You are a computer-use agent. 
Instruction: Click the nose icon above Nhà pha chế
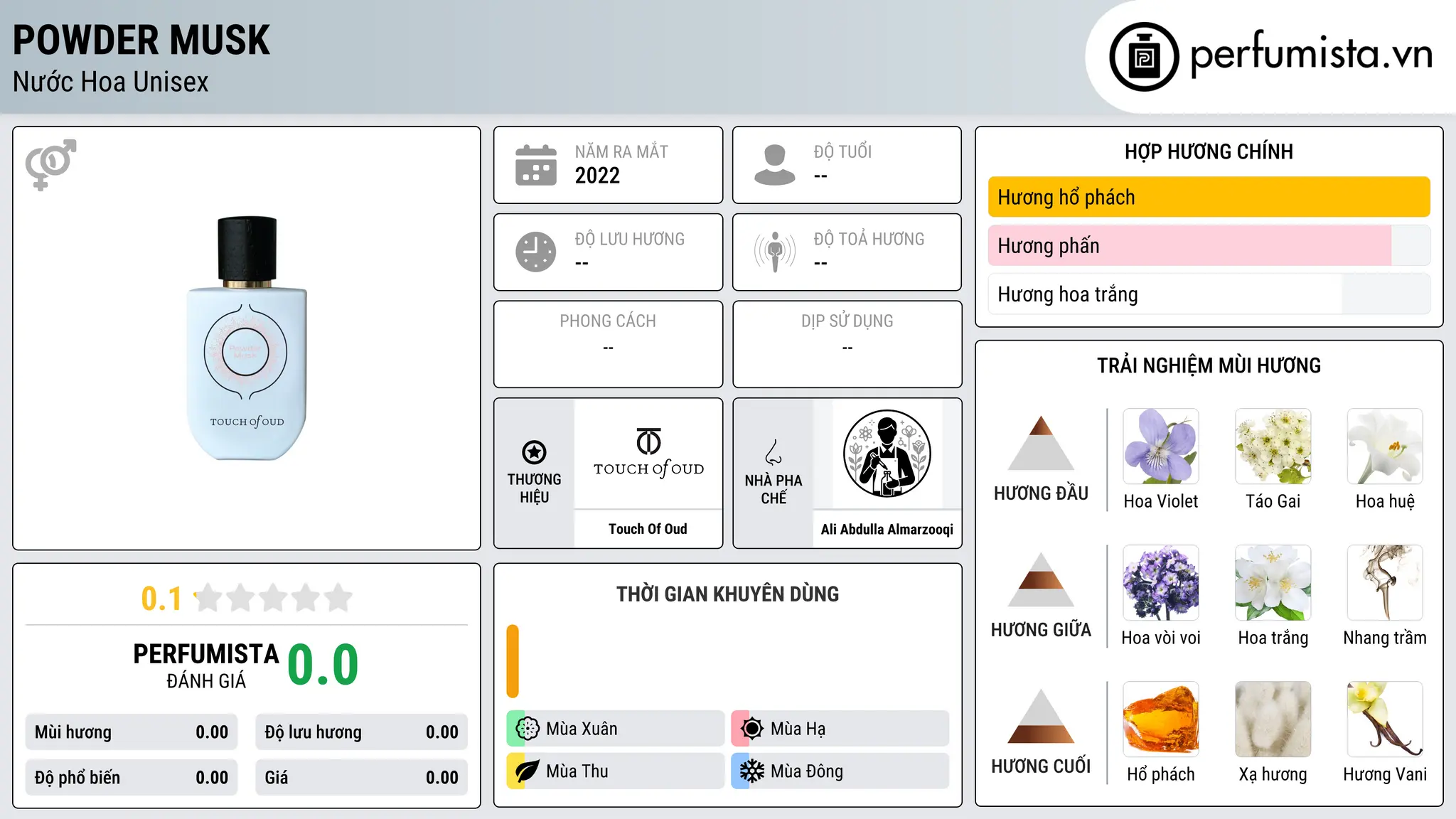(x=773, y=452)
